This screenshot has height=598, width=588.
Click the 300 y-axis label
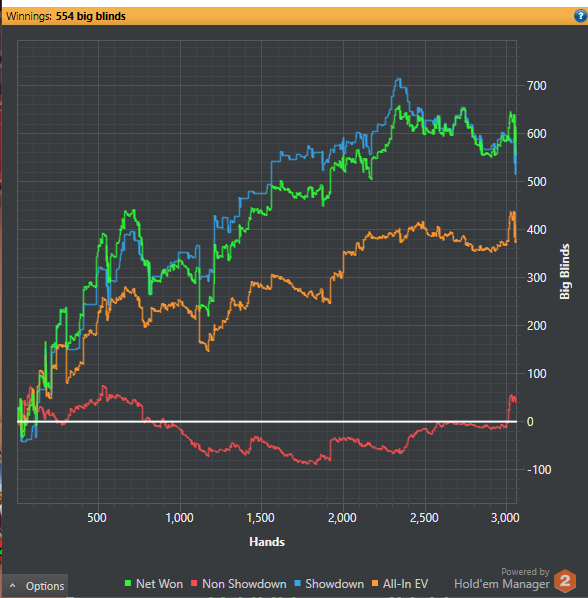(537, 278)
